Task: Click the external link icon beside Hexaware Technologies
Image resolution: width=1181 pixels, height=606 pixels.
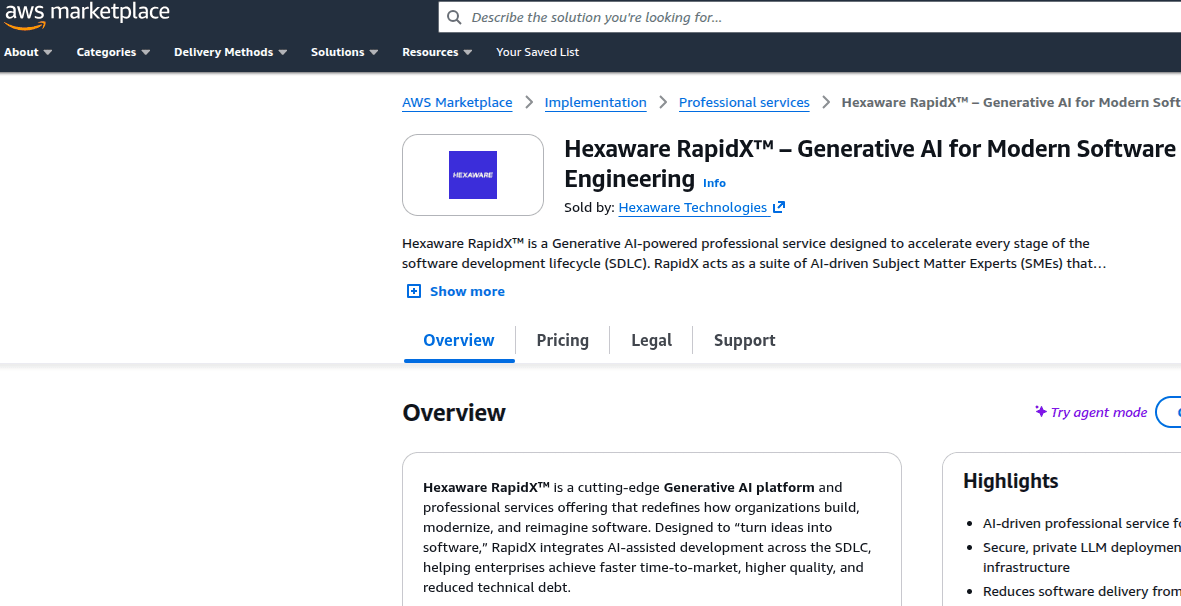Action: tap(777, 207)
